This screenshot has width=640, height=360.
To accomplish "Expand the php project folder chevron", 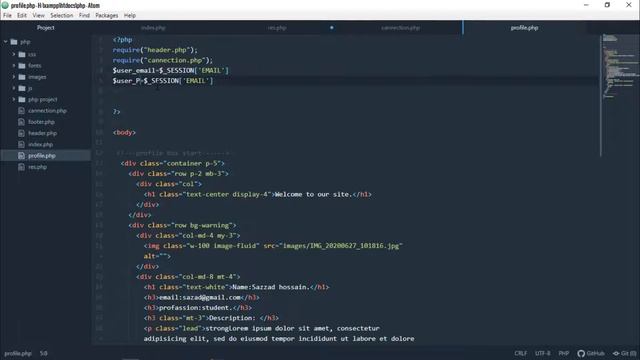I will click(x=13, y=99).
